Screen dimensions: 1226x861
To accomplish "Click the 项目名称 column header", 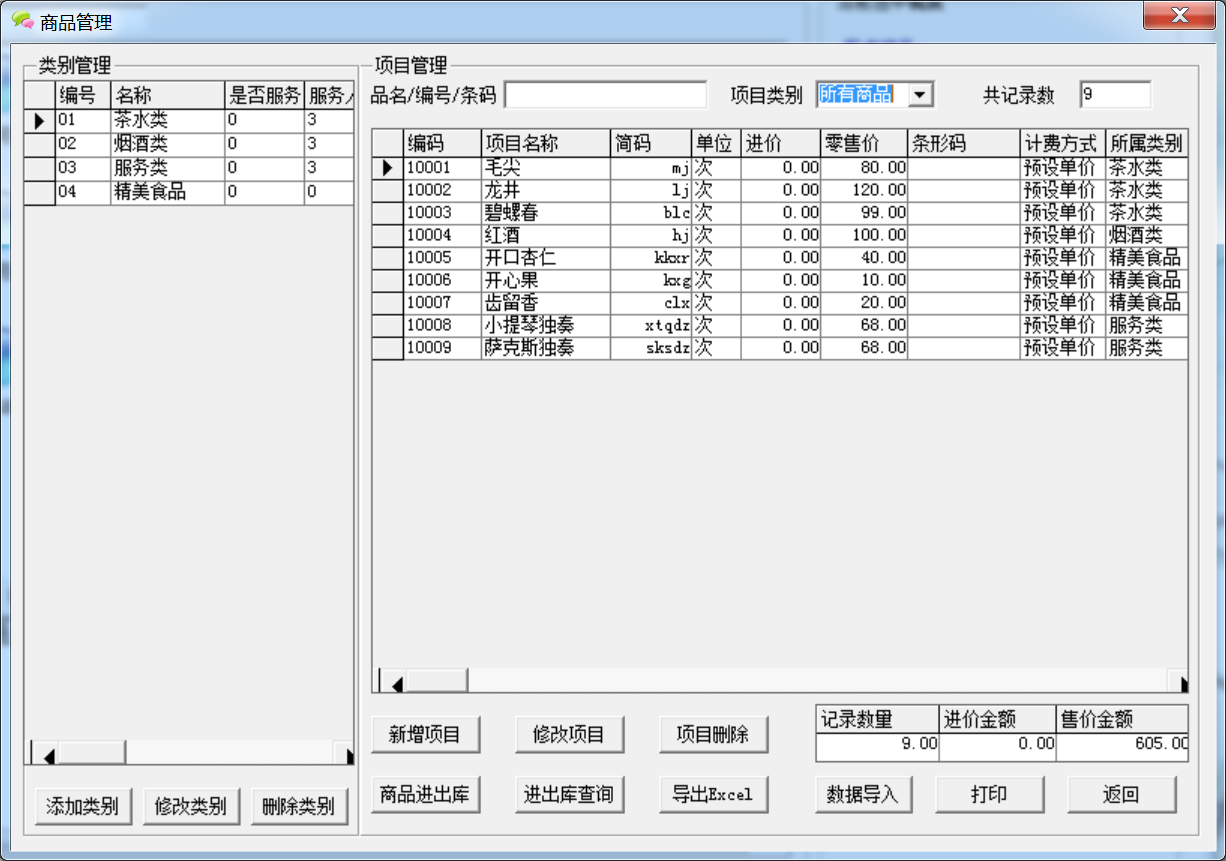I will pyautogui.click(x=546, y=143).
